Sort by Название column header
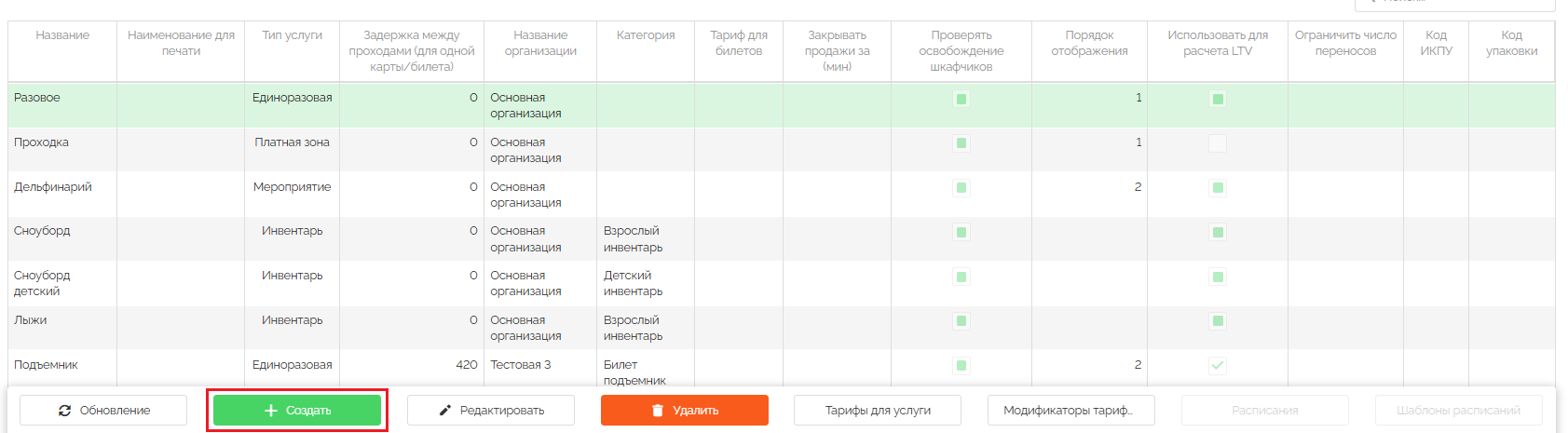 [x=62, y=35]
